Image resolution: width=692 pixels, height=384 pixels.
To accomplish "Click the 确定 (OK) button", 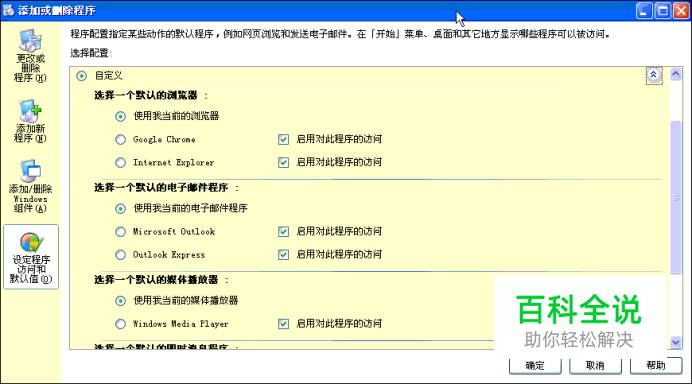I will pos(535,365).
